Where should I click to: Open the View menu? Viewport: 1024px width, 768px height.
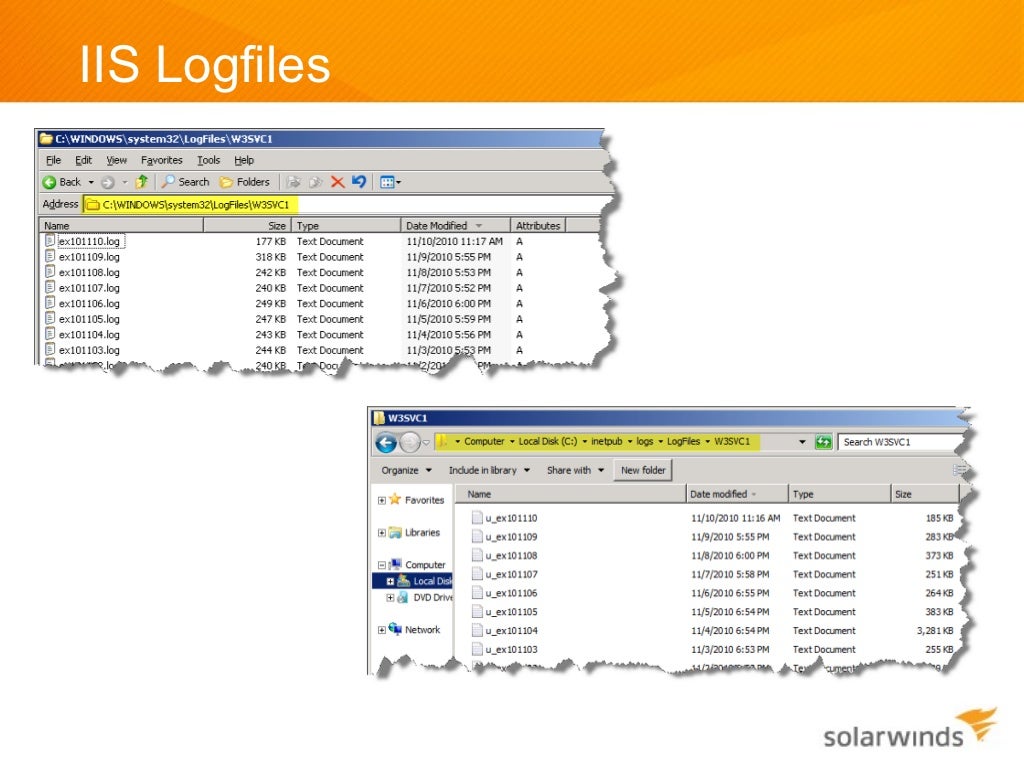pos(116,160)
